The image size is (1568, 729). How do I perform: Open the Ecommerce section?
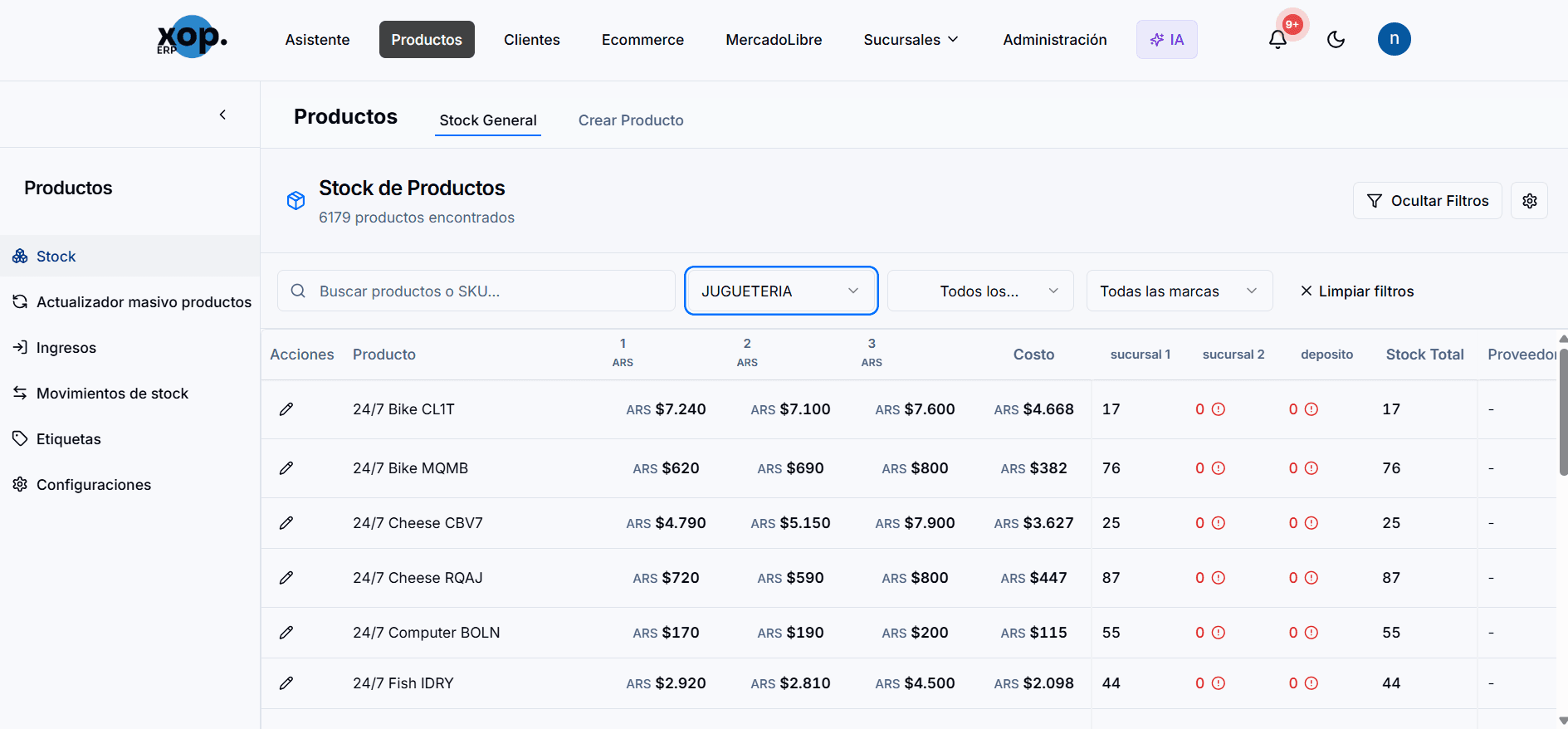642,40
